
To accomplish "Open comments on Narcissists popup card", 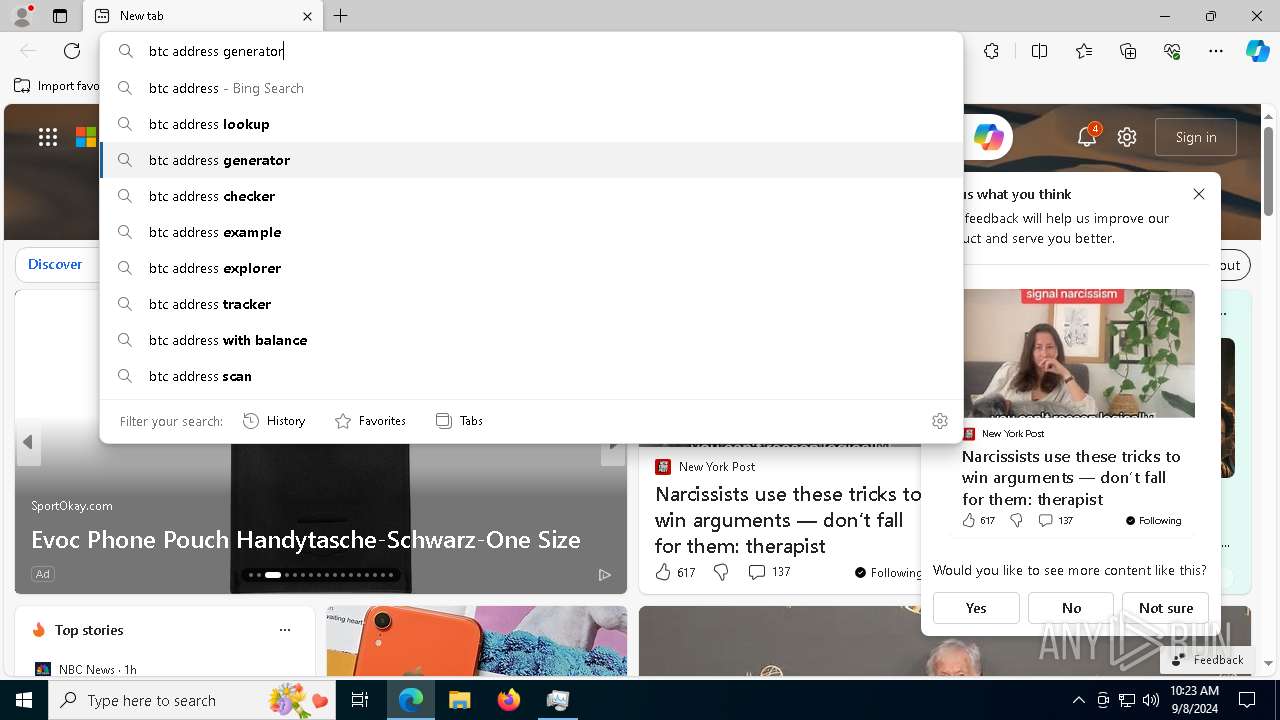I will click(1055, 520).
